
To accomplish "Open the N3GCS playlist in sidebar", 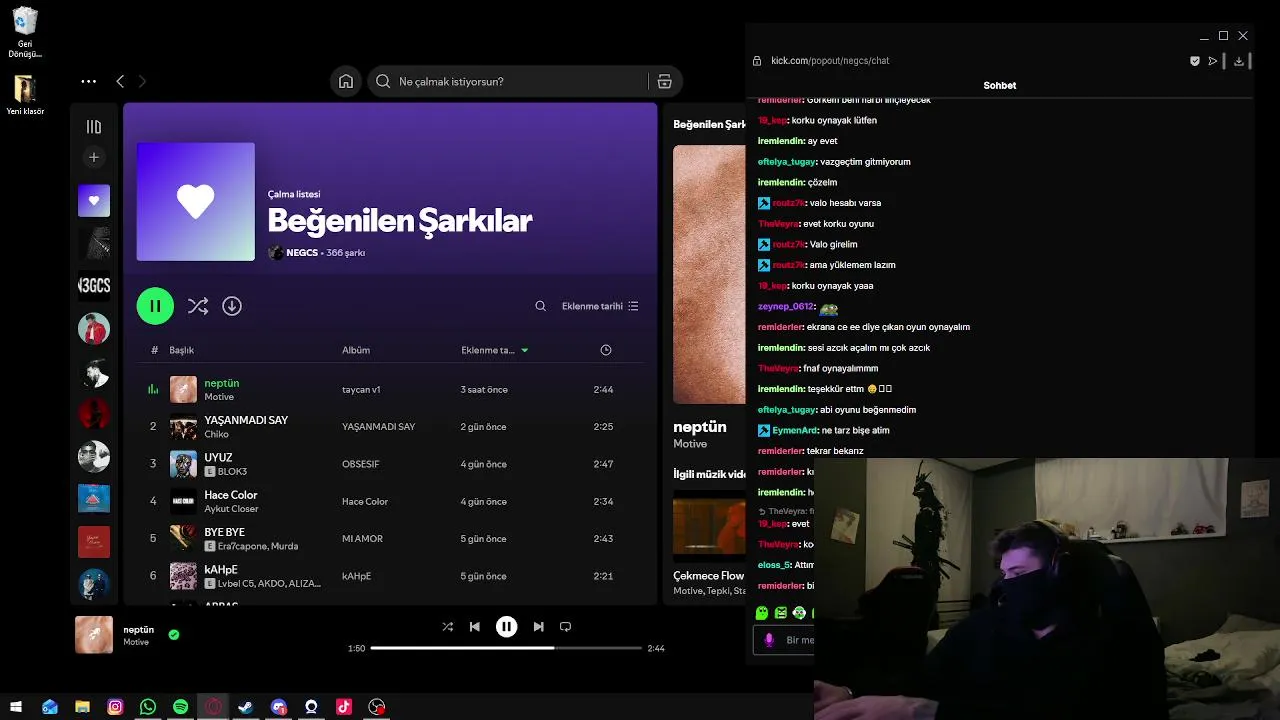I will click(94, 286).
